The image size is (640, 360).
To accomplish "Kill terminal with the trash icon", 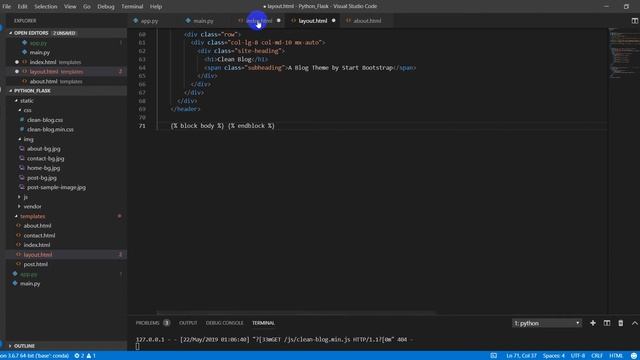I will [620, 323].
